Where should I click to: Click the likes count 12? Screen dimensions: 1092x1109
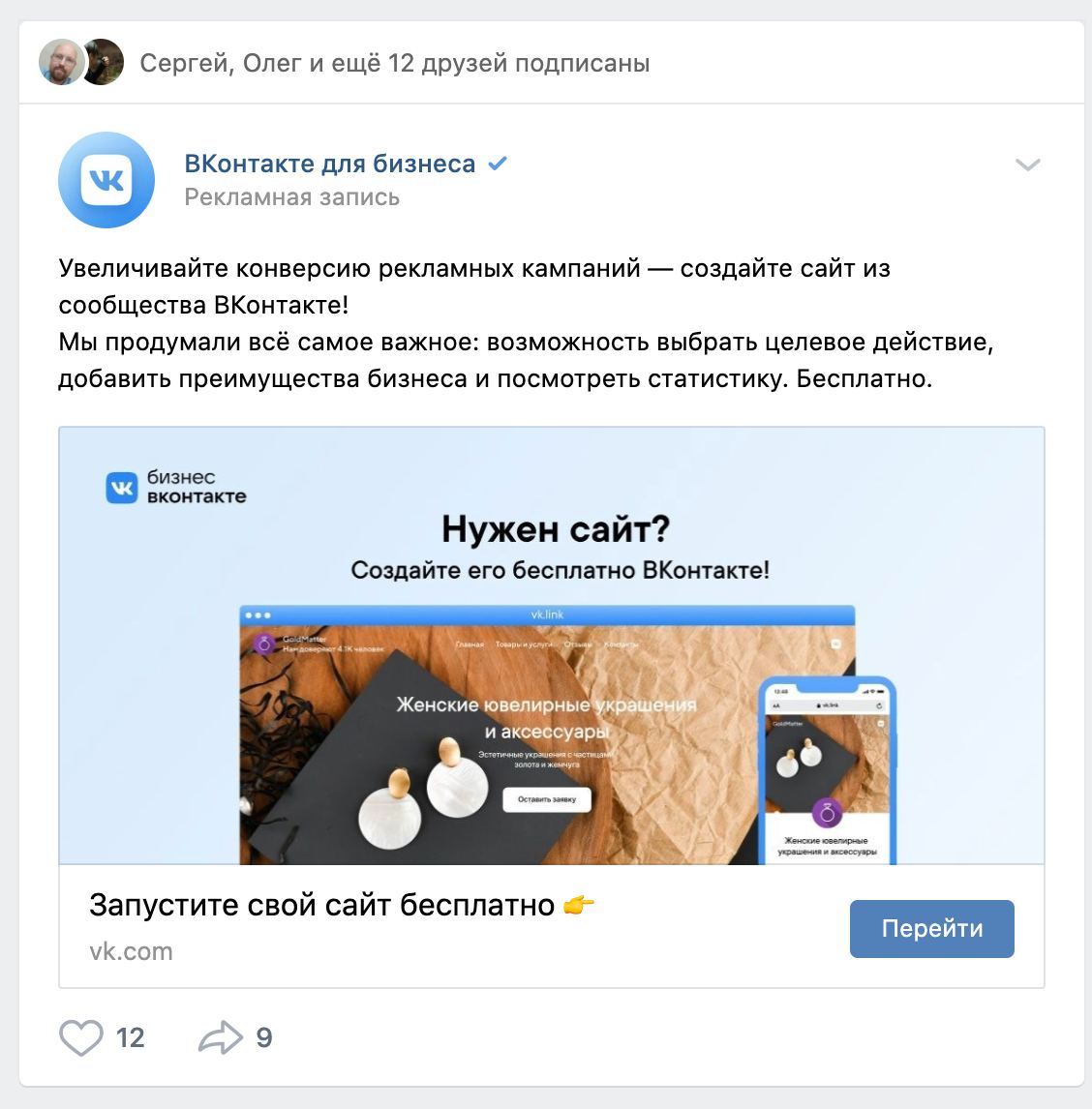tap(131, 1037)
